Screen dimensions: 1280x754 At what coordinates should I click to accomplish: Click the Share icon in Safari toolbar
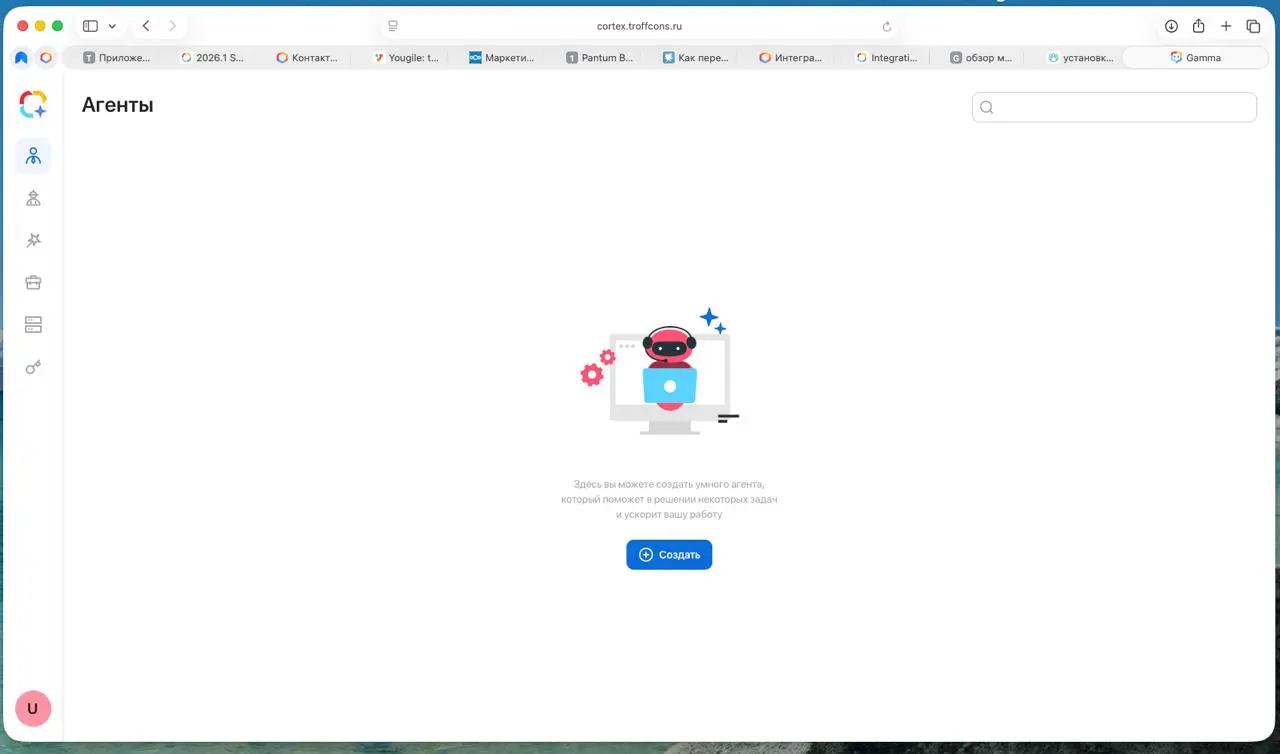pos(1198,26)
